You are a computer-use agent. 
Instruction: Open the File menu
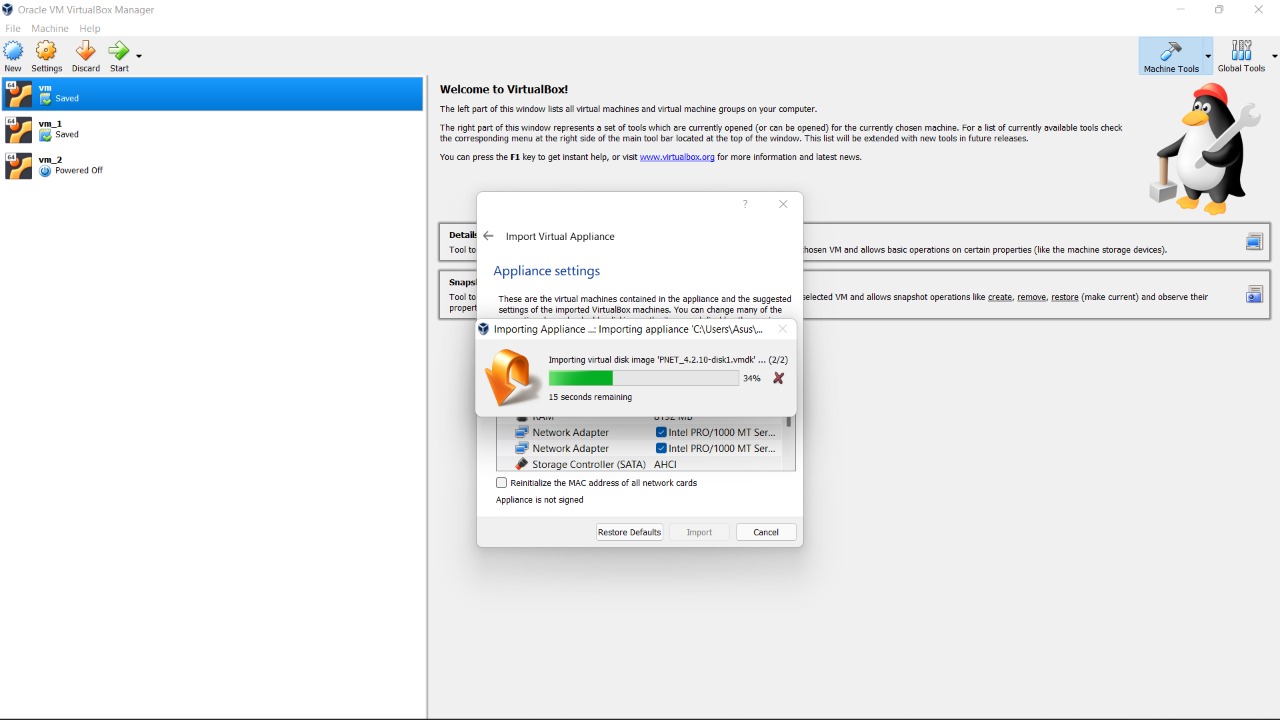click(x=13, y=29)
